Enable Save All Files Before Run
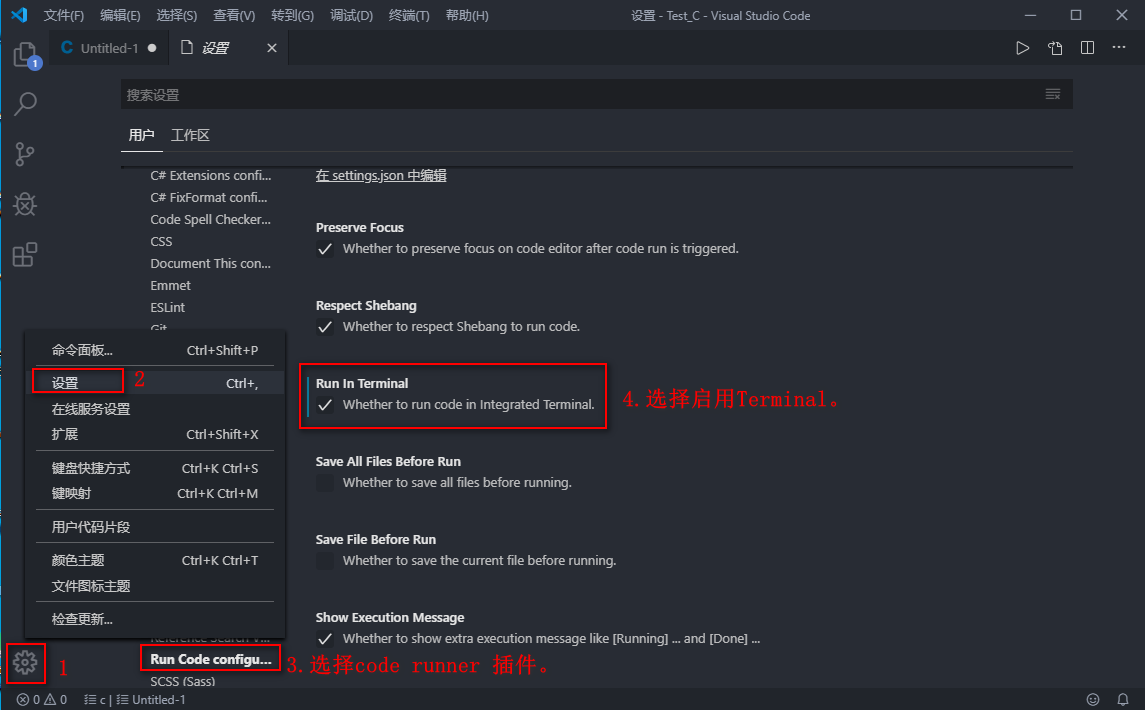The width and height of the screenshot is (1145, 710). point(324,482)
